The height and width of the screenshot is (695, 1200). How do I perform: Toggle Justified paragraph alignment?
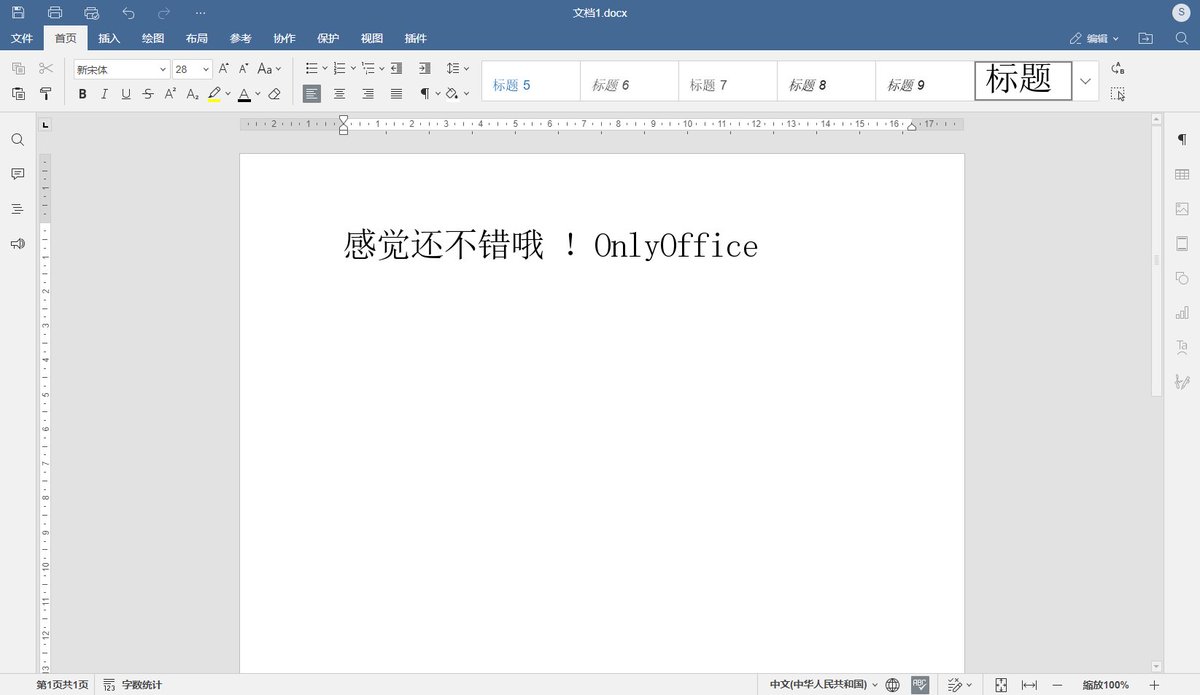click(x=396, y=94)
